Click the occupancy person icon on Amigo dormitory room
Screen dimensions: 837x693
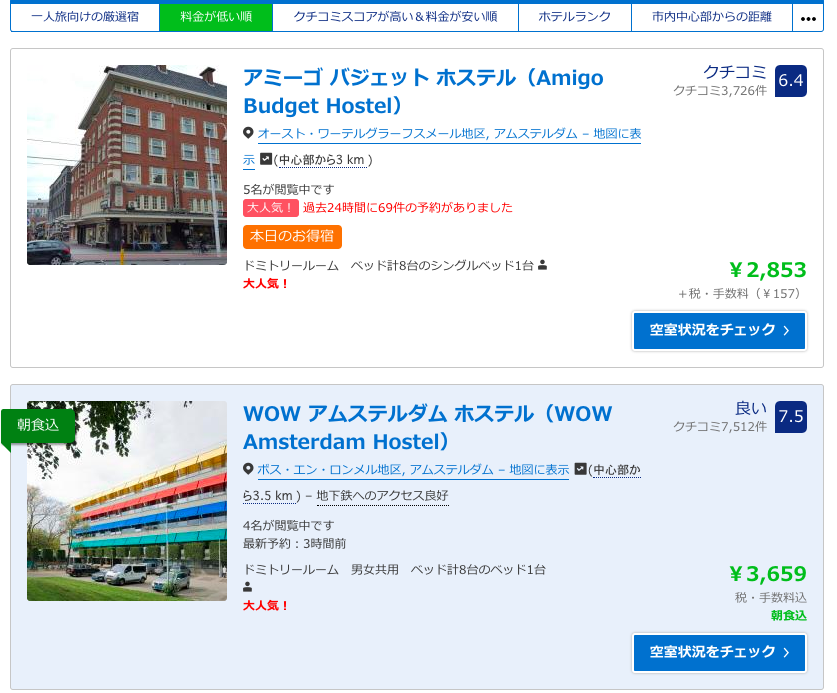coord(542,265)
